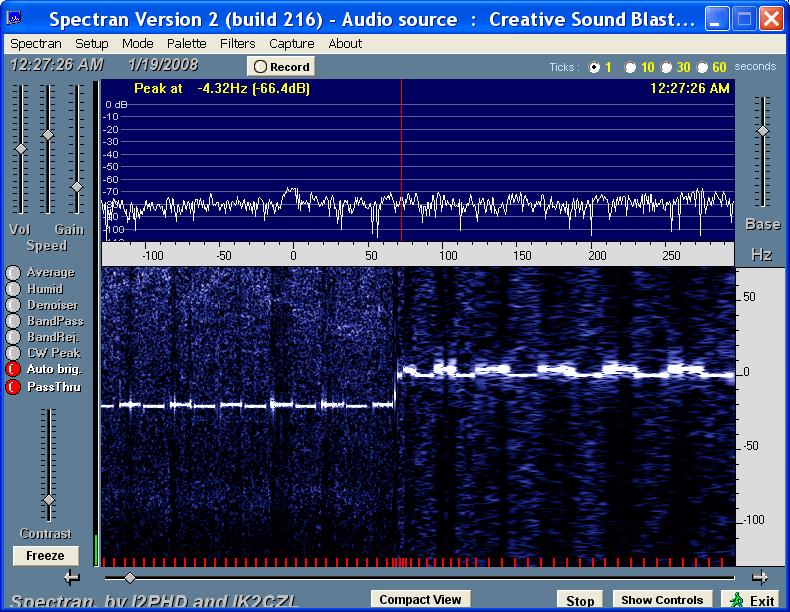Click the 1/19/2008 date text
Screen dimensions: 790x612
[163, 65]
